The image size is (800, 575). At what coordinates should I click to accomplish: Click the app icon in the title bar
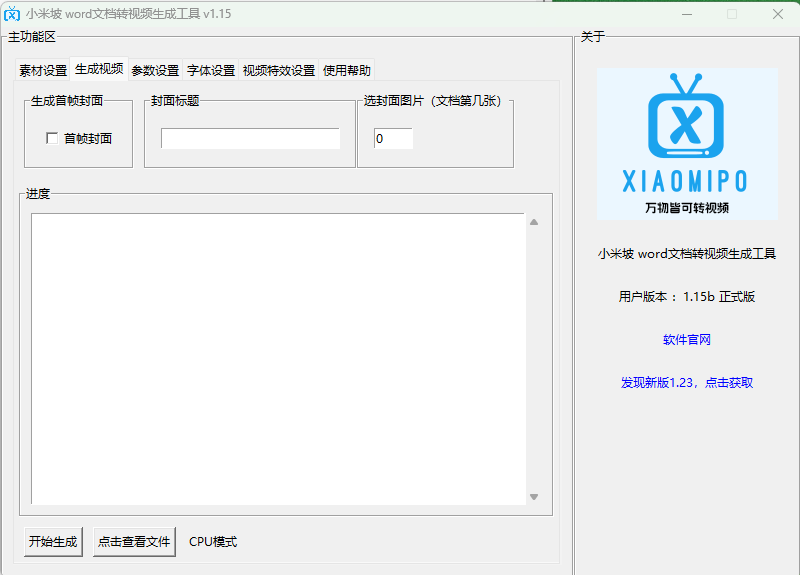[x=13, y=14]
